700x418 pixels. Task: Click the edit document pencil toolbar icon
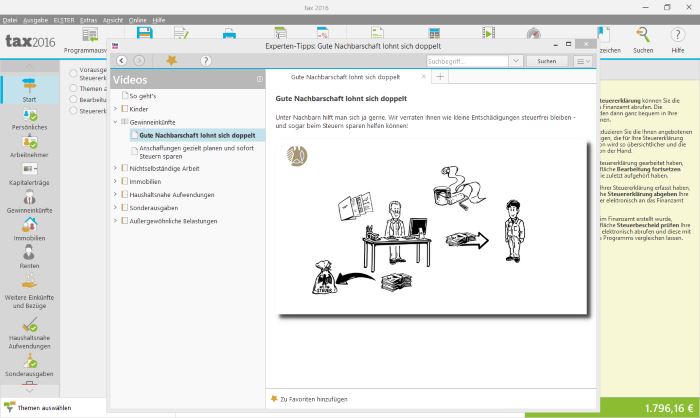tap(181, 33)
